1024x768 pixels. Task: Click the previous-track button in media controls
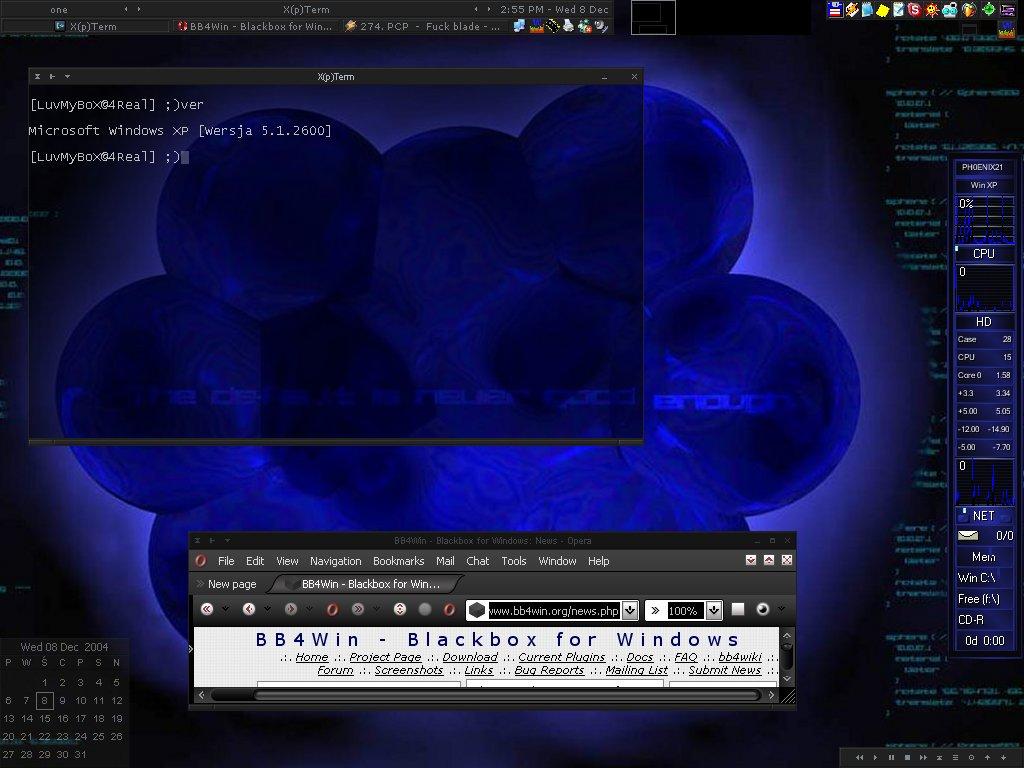pos(859,758)
